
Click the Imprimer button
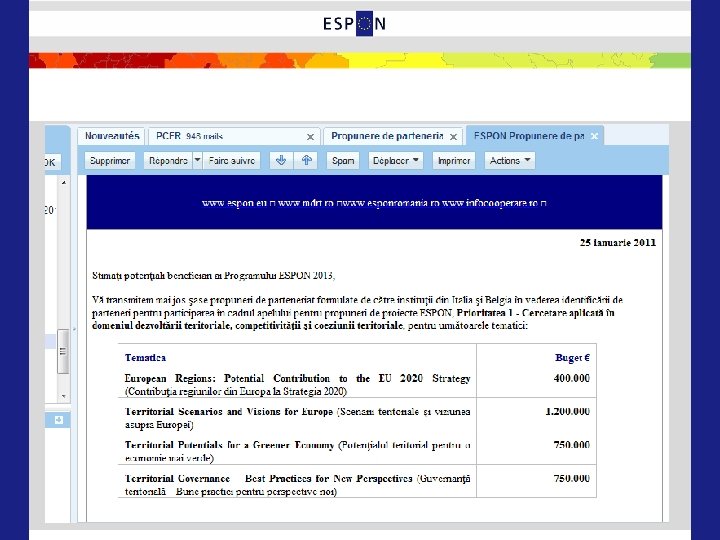(454, 161)
